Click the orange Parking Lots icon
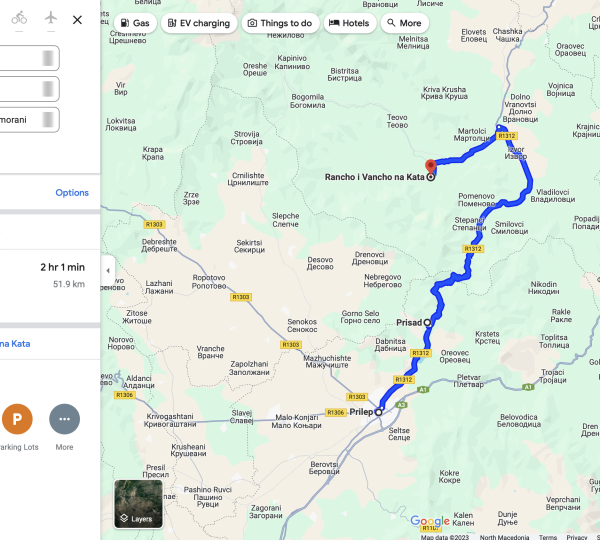 point(17,419)
